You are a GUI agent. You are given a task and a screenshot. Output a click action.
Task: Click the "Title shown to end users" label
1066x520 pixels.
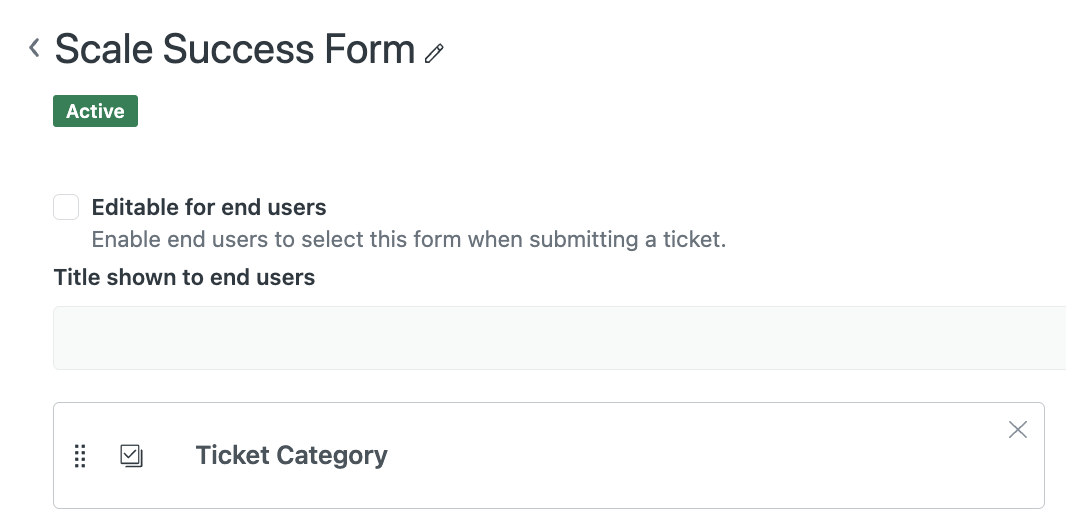[184, 277]
